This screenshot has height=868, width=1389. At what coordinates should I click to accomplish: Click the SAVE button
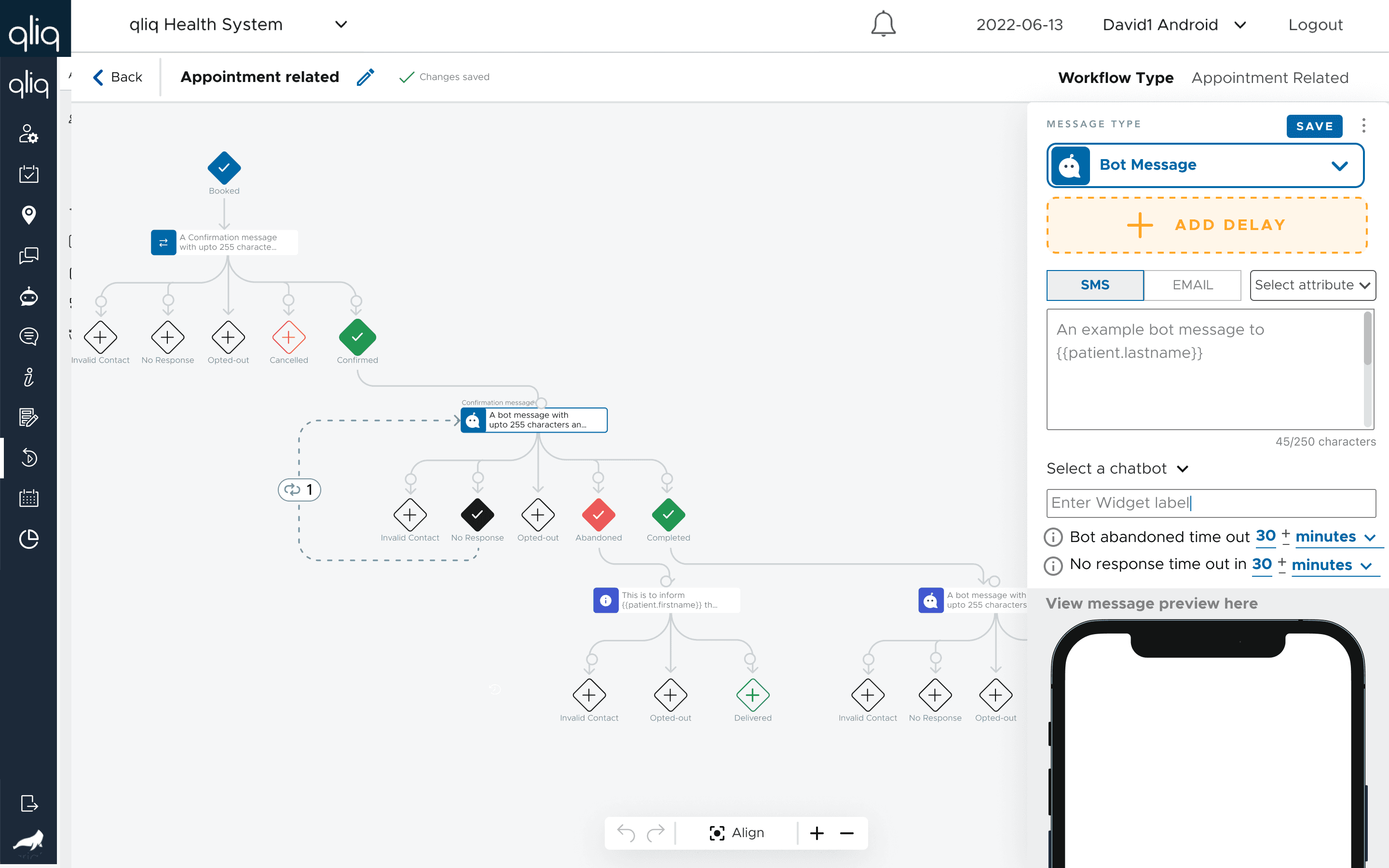1314,126
